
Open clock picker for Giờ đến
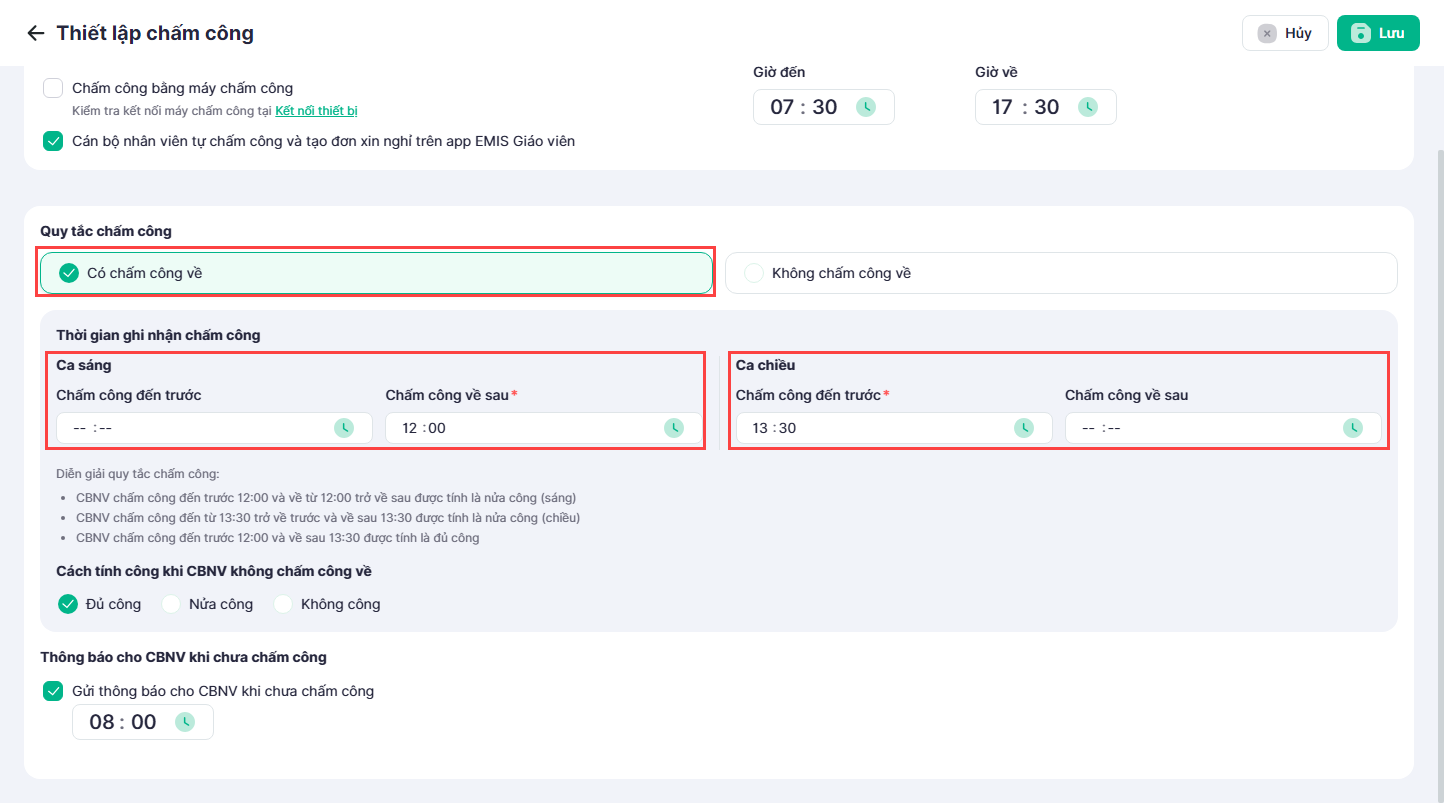point(866,107)
